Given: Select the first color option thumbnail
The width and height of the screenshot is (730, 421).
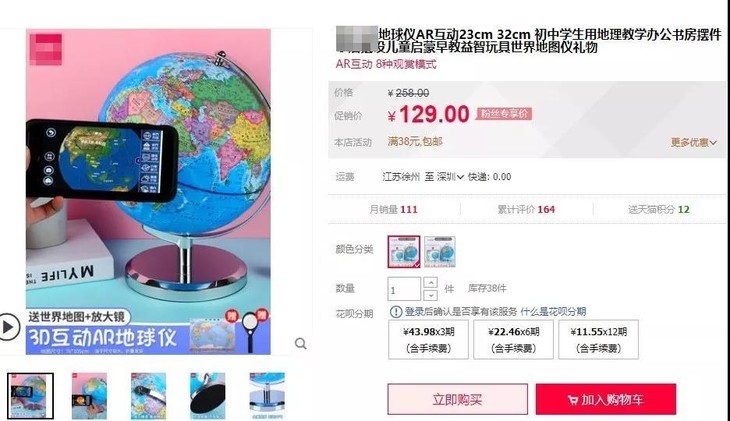Looking at the screenshot, I should click(404, 251).
